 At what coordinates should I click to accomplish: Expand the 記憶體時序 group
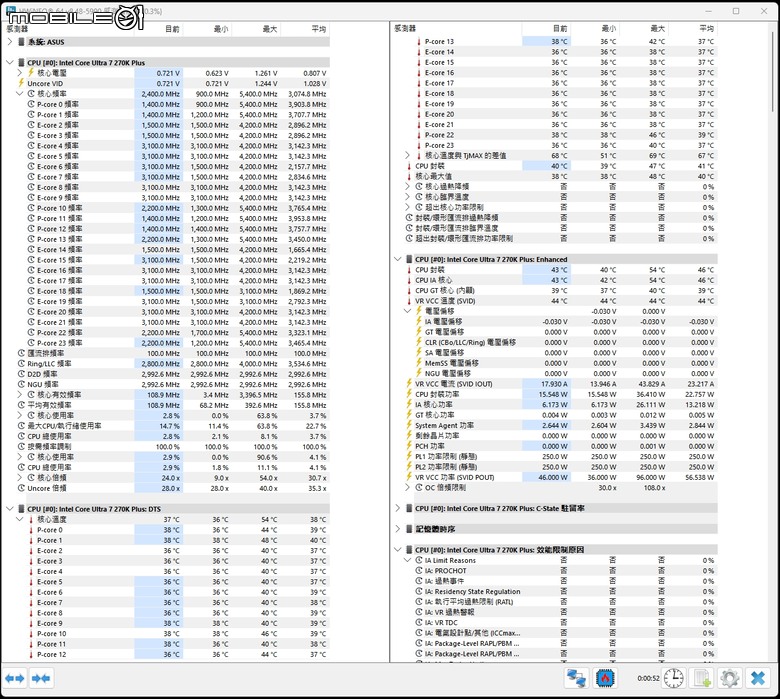pyautogui.click(x=397, y=529)
